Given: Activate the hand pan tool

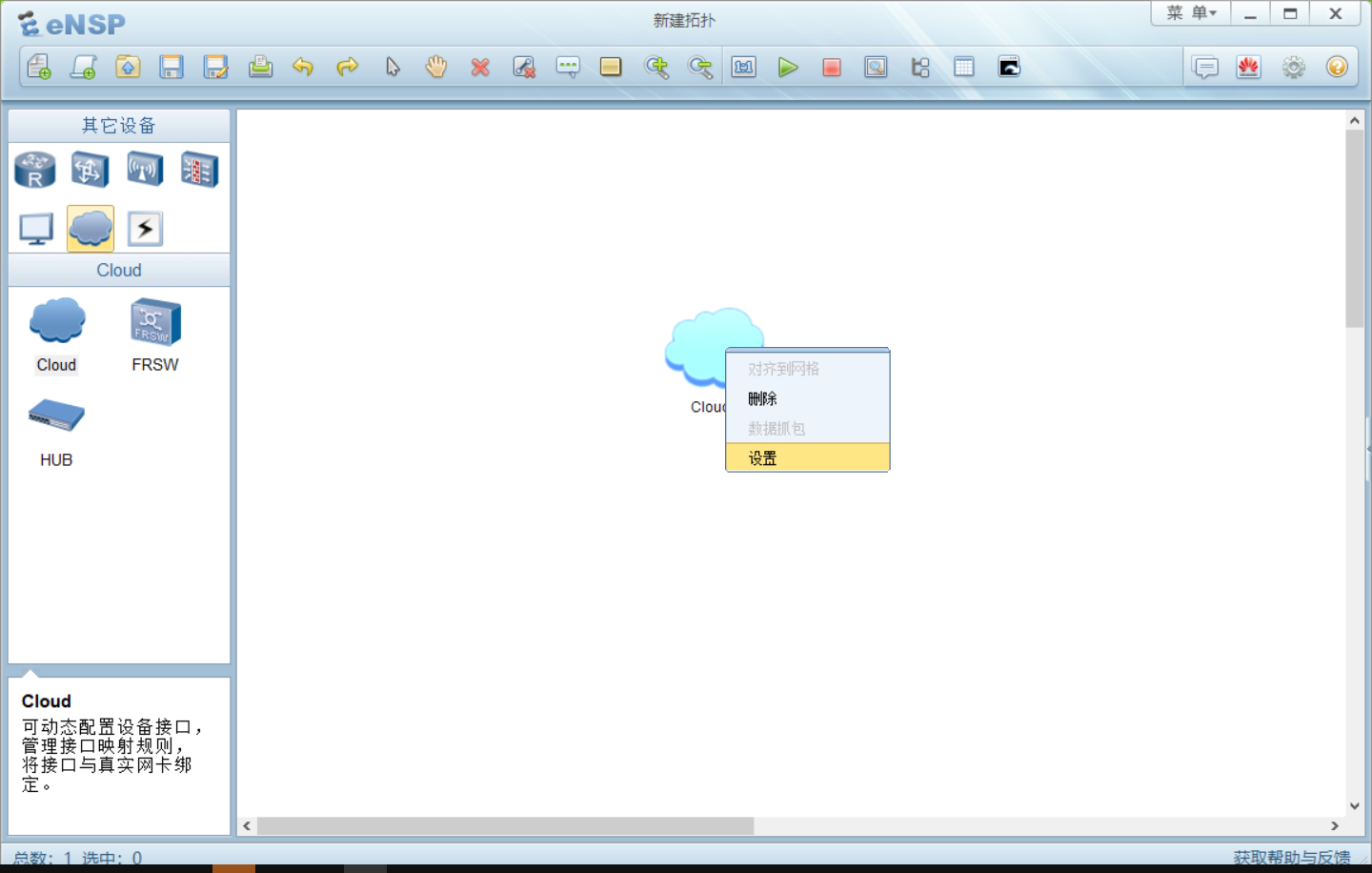Looking at the screenshot, I should click(435, 67).
